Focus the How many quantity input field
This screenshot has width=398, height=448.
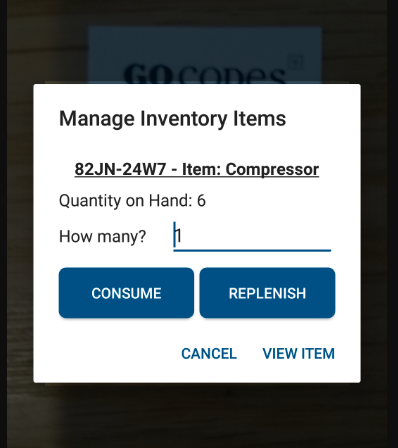[252, 236]
